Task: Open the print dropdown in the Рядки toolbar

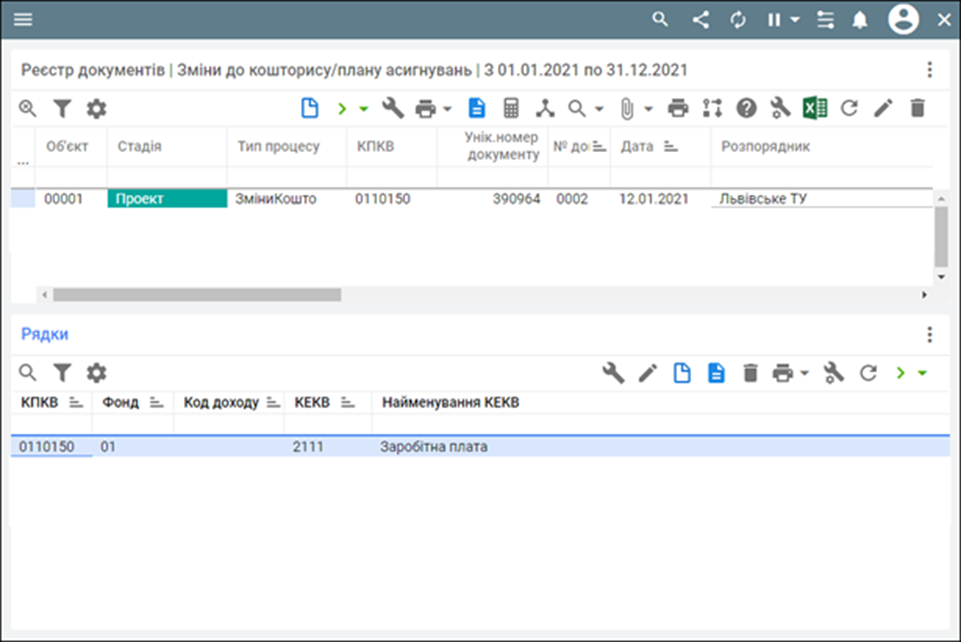Action: [x=804, y=373]
